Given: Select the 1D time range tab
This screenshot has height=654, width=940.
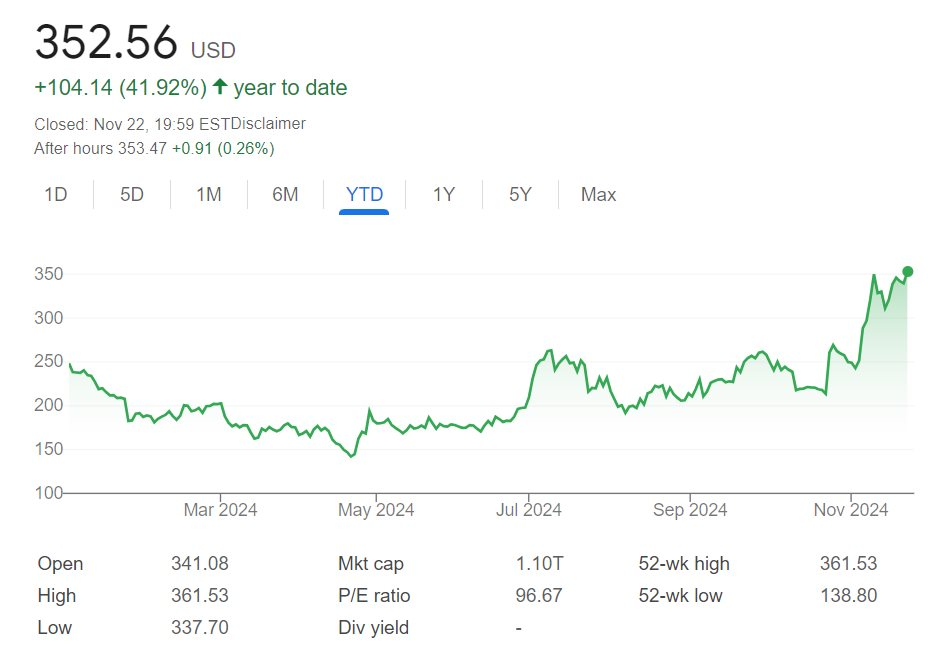Looking at the screenshot, I should coord(56,194).
